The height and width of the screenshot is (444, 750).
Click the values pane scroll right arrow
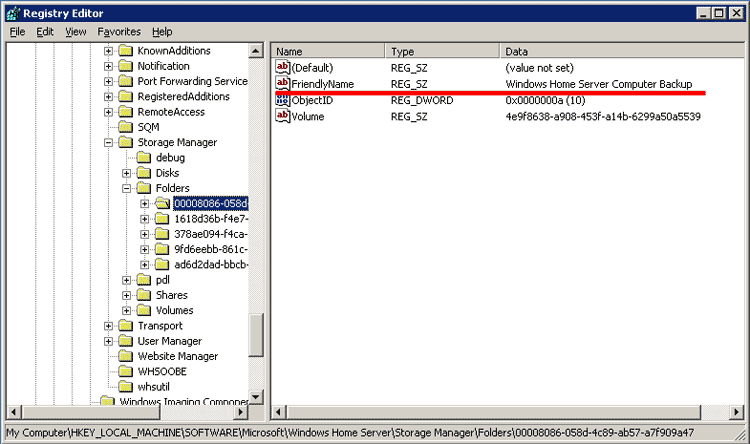737,412
